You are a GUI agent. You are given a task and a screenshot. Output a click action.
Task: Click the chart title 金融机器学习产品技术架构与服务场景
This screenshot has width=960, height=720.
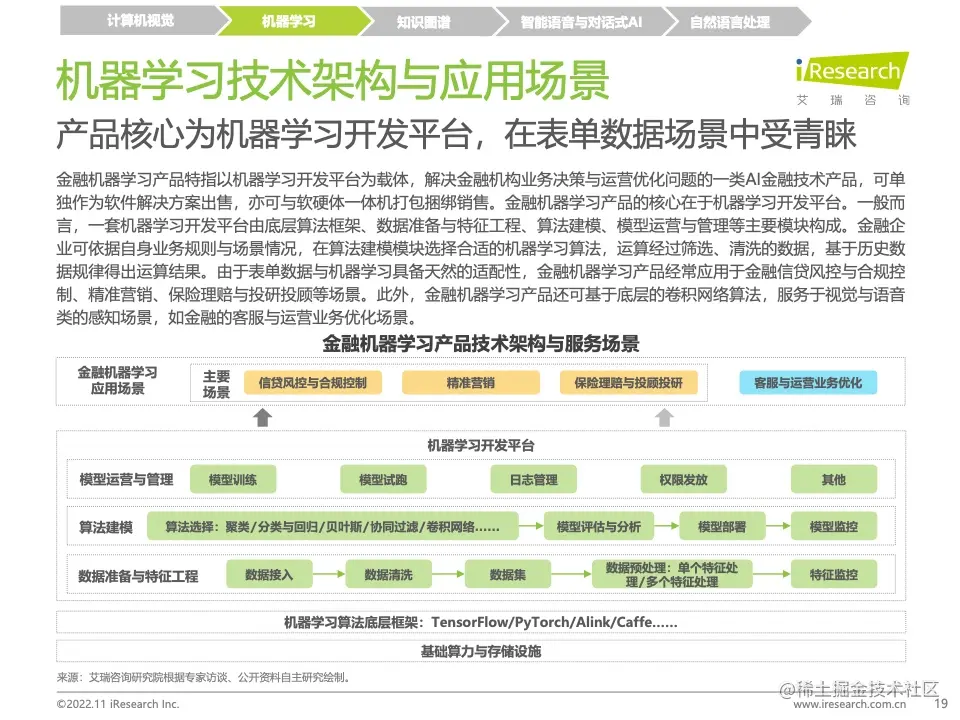click(x=481, y=343)
